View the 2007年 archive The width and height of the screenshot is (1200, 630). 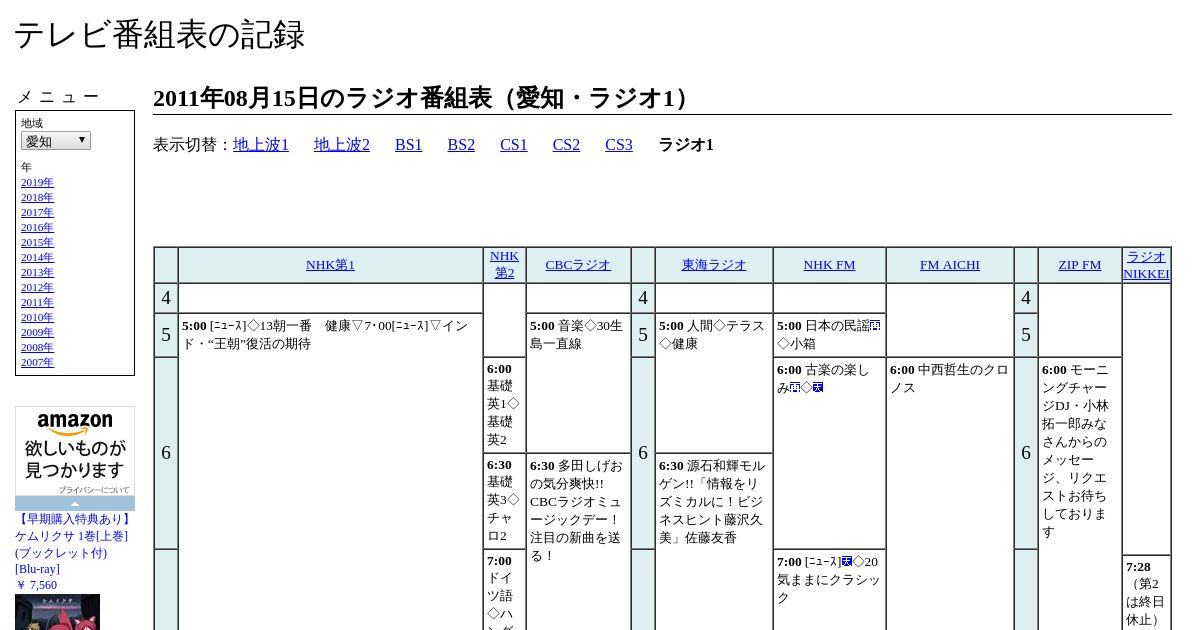tap(37, 362)
